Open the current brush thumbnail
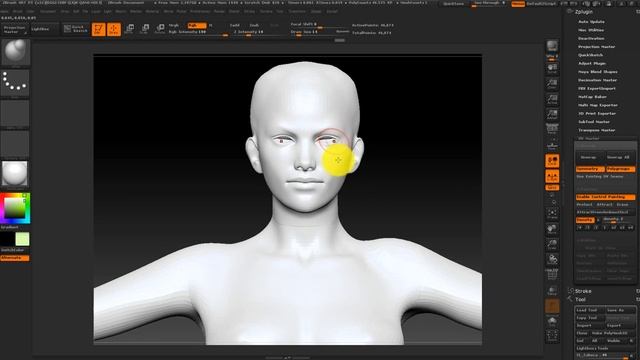 point(16,52)
